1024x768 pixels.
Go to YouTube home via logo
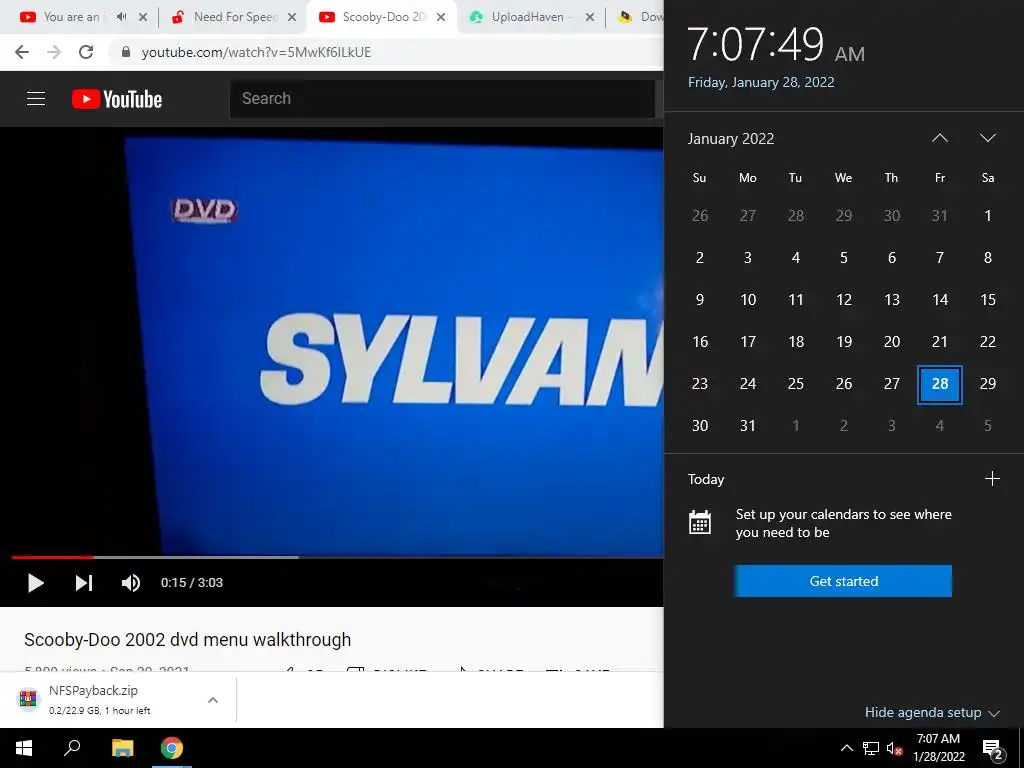tap(117, 99)
